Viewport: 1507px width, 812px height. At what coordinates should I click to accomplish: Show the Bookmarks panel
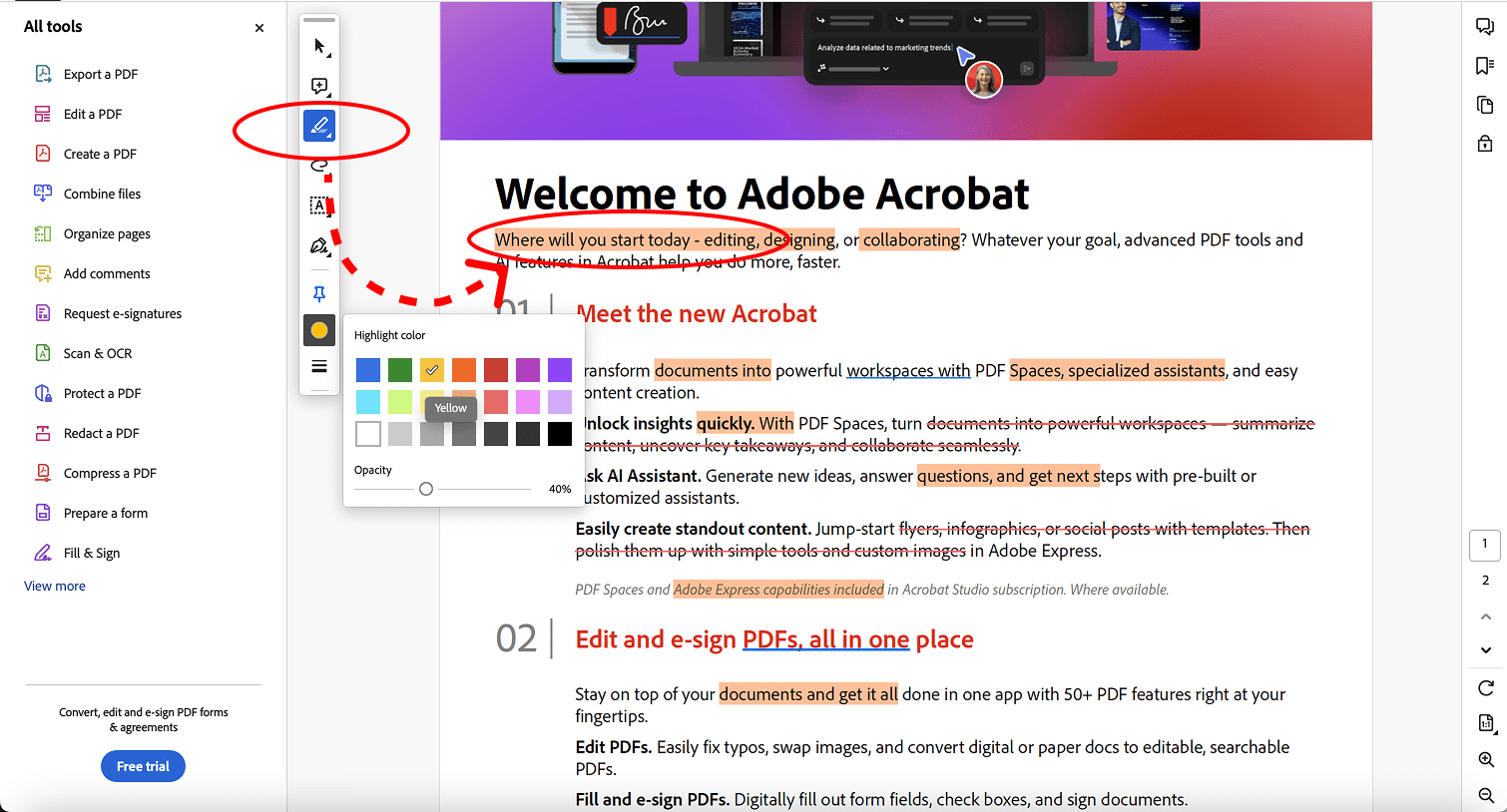[x=1485, y=66]
